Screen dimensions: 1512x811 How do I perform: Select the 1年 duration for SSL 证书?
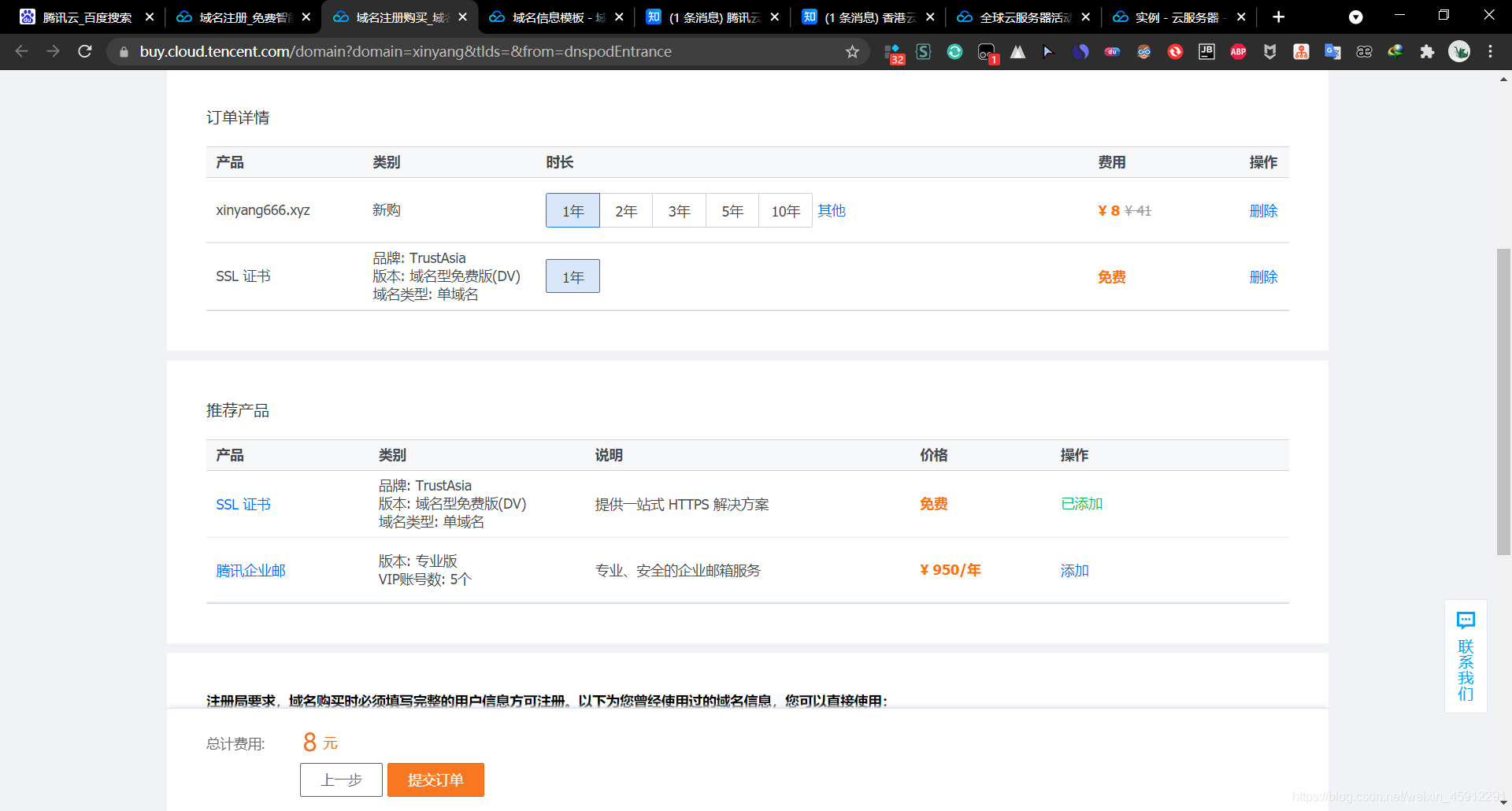point(573,276)
